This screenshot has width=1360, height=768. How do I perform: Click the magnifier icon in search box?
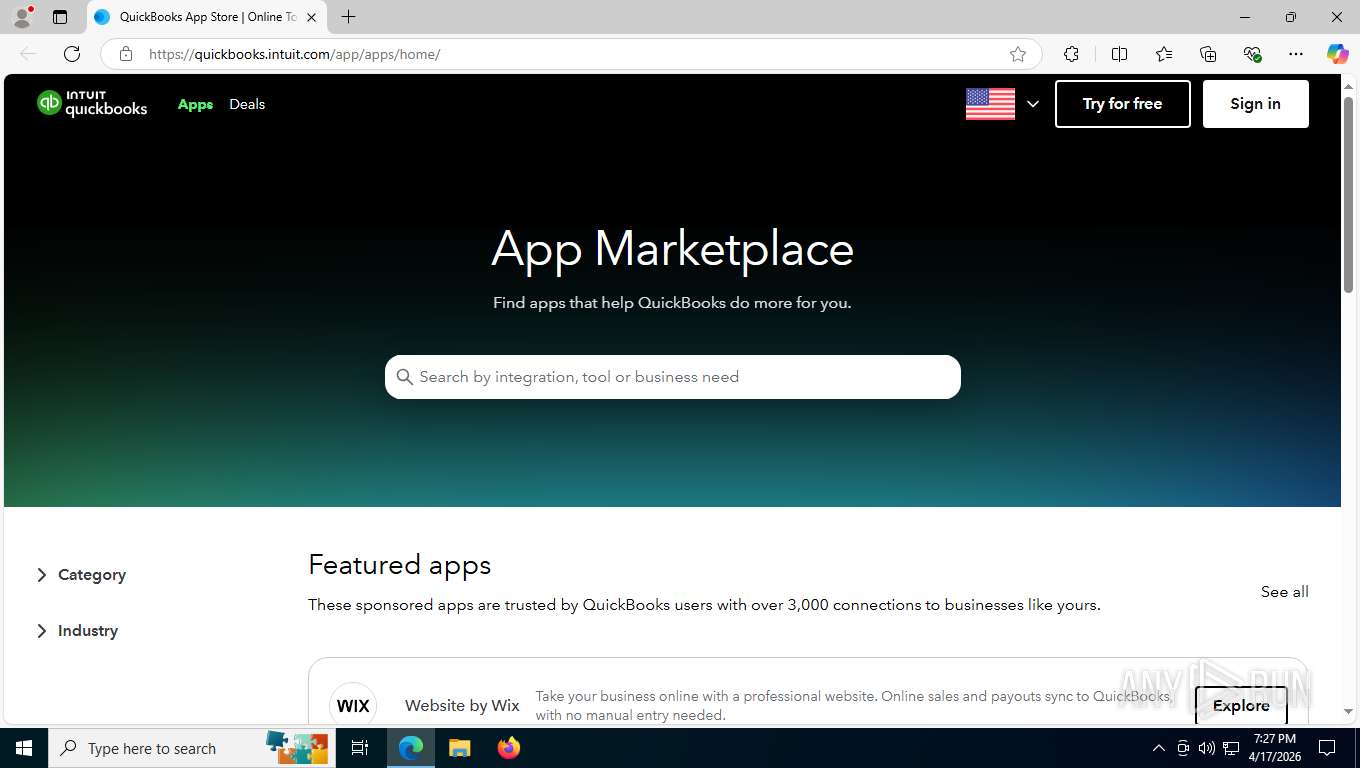point(404,377)
